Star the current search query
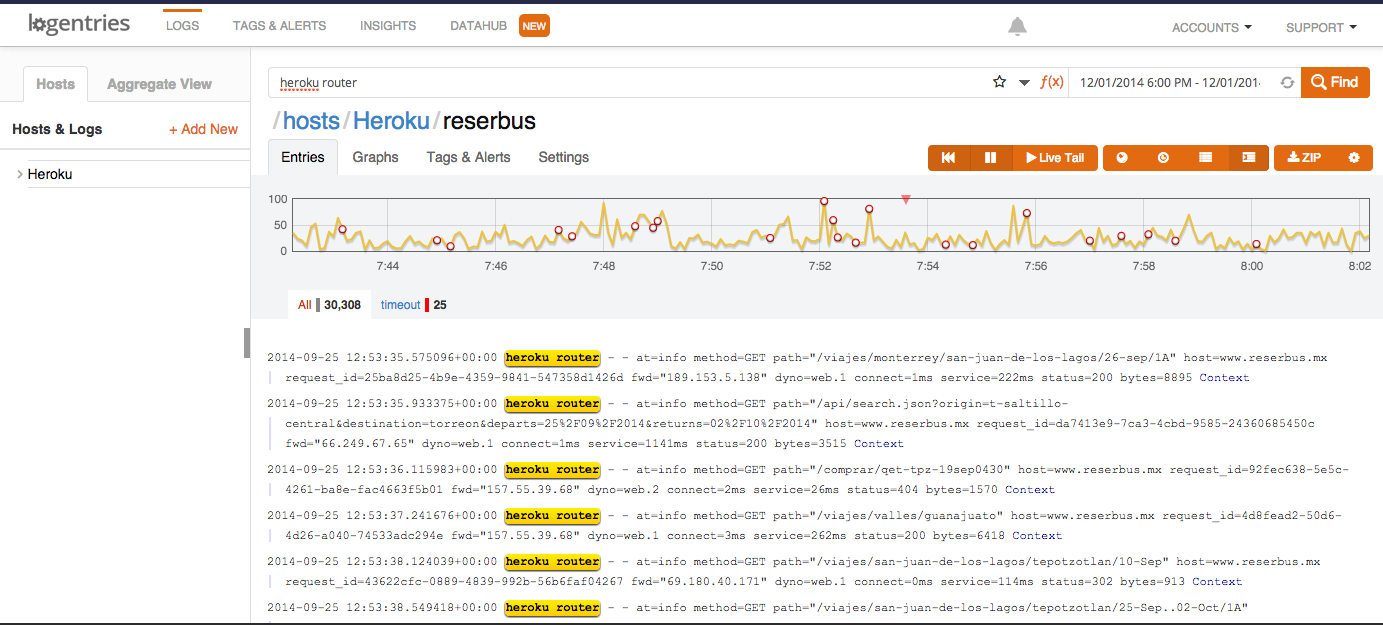1383x625 pixels. [999, 82]
